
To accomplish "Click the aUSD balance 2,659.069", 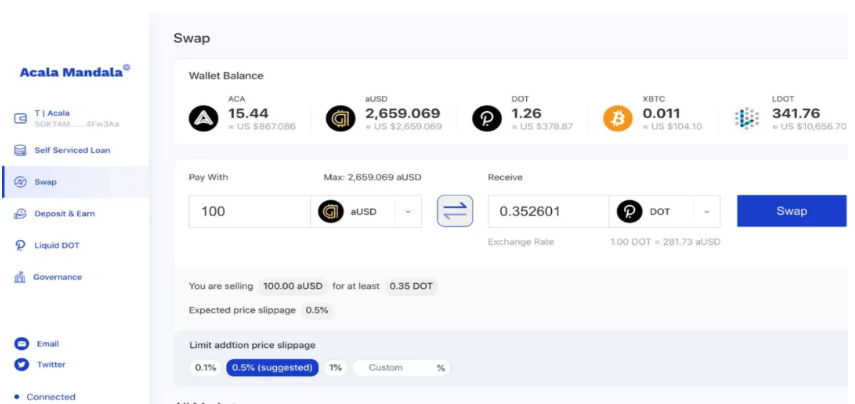I will click(402, 114).
